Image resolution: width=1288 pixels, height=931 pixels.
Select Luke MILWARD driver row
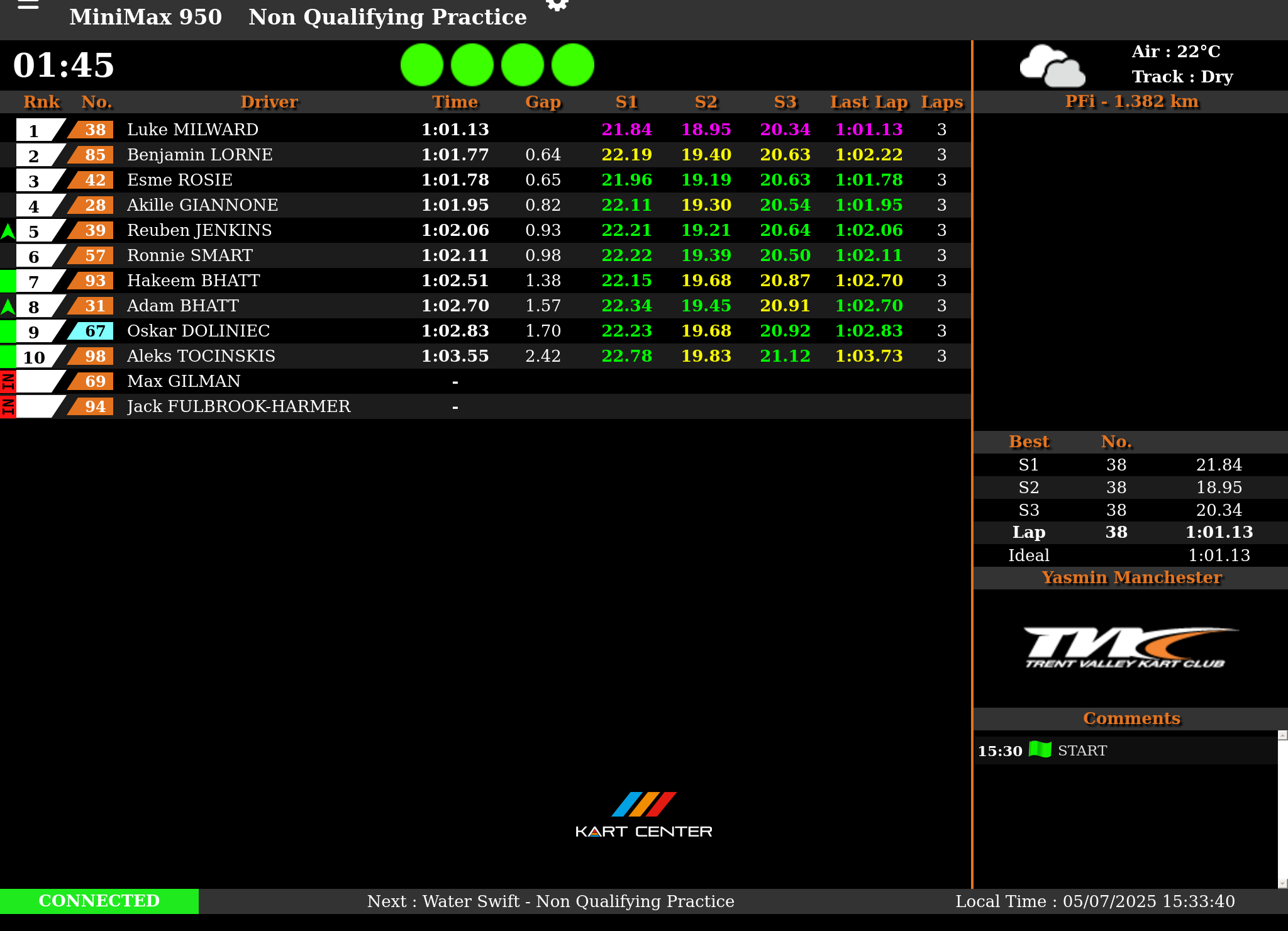pyautogui.click(x=192, y=130)
